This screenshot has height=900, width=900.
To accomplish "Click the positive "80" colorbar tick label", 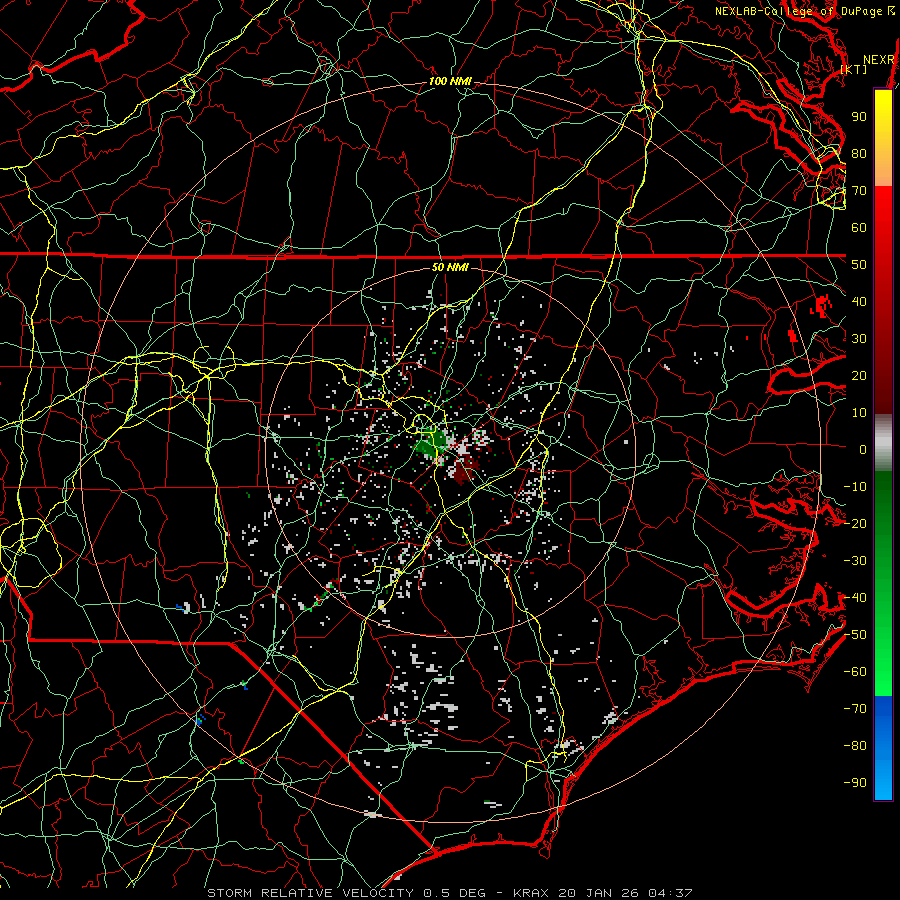I will pyautogui.click(x=859, y=154).
